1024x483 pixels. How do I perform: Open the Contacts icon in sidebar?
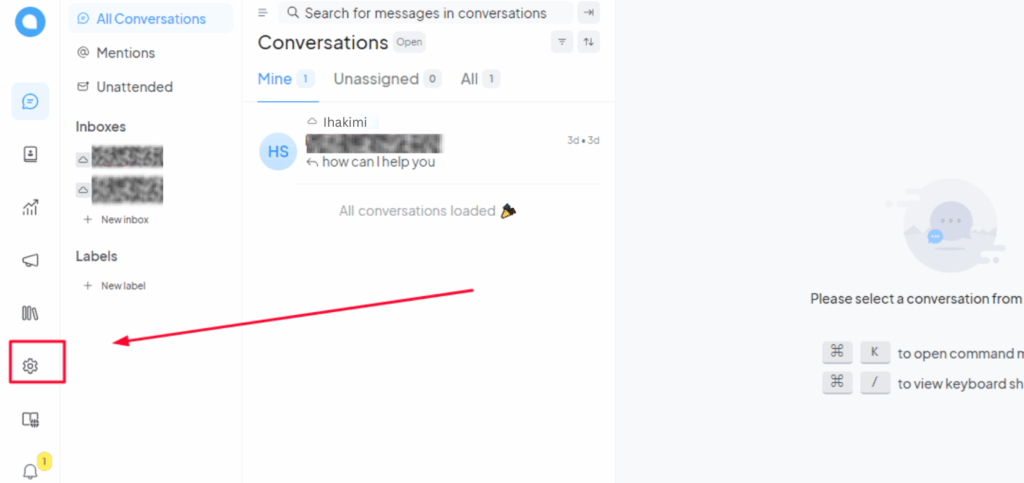coord(30,154)
